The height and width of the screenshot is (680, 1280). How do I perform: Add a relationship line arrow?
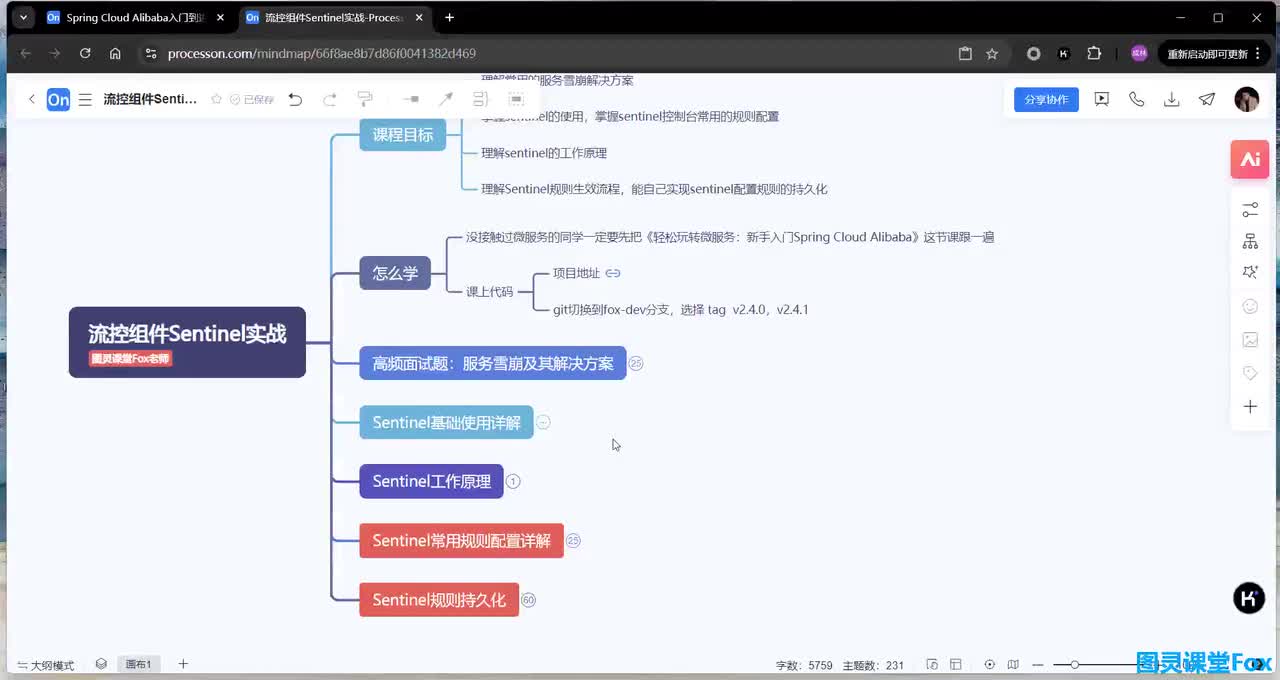(x=446, y=99)
